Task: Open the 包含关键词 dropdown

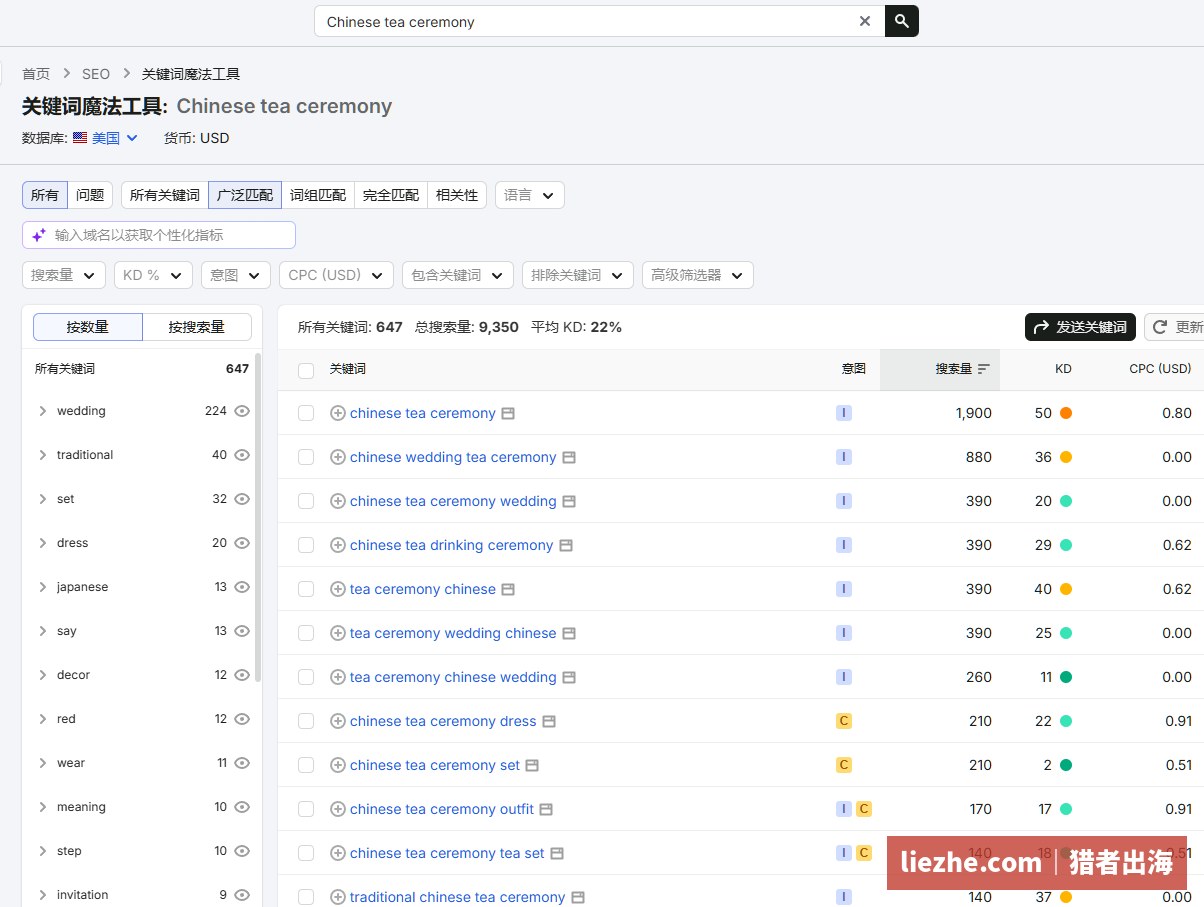Action: [x=458, y=275]
